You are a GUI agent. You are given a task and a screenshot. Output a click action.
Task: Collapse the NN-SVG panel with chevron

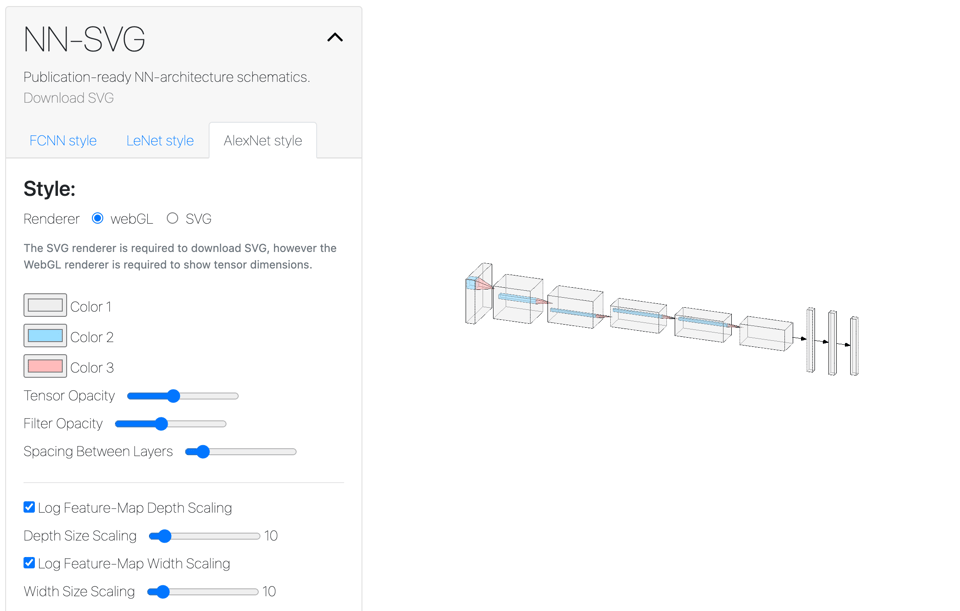(x=335, y=38)
